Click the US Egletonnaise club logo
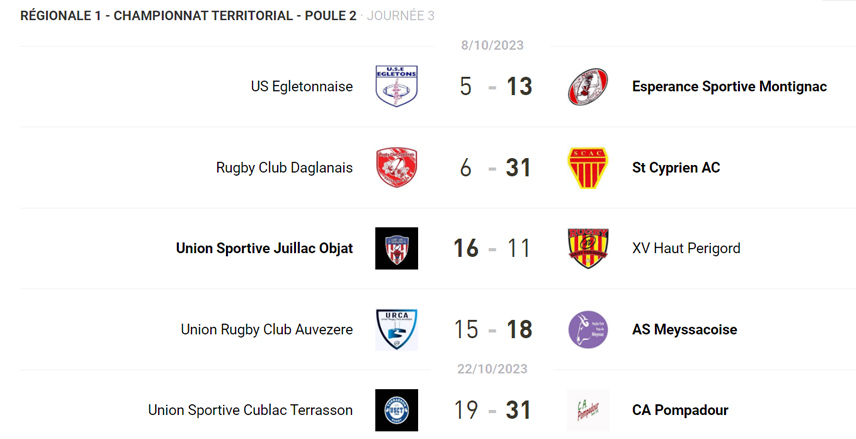 point(396,86)
